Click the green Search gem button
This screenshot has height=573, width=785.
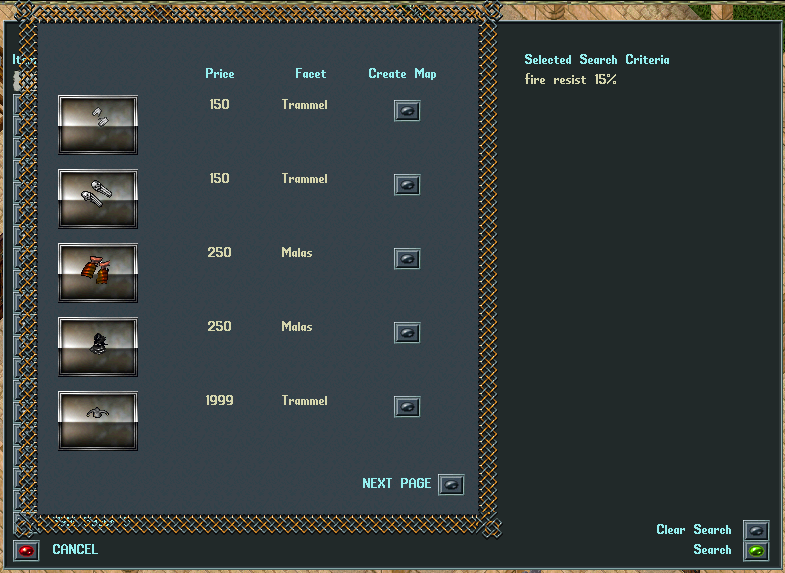click(x=756, y=551)
